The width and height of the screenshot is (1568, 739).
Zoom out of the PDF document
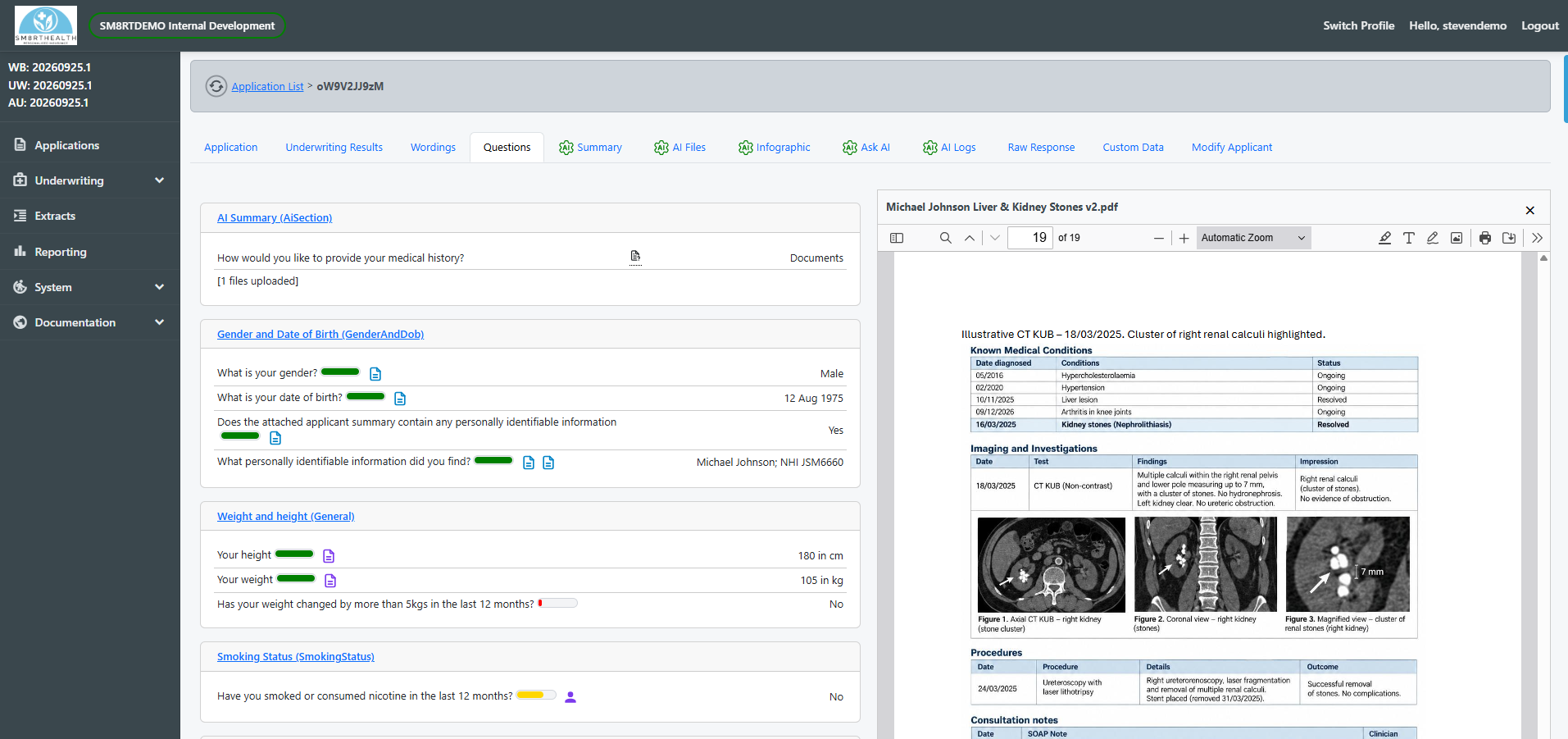[x=1158, y=239]
